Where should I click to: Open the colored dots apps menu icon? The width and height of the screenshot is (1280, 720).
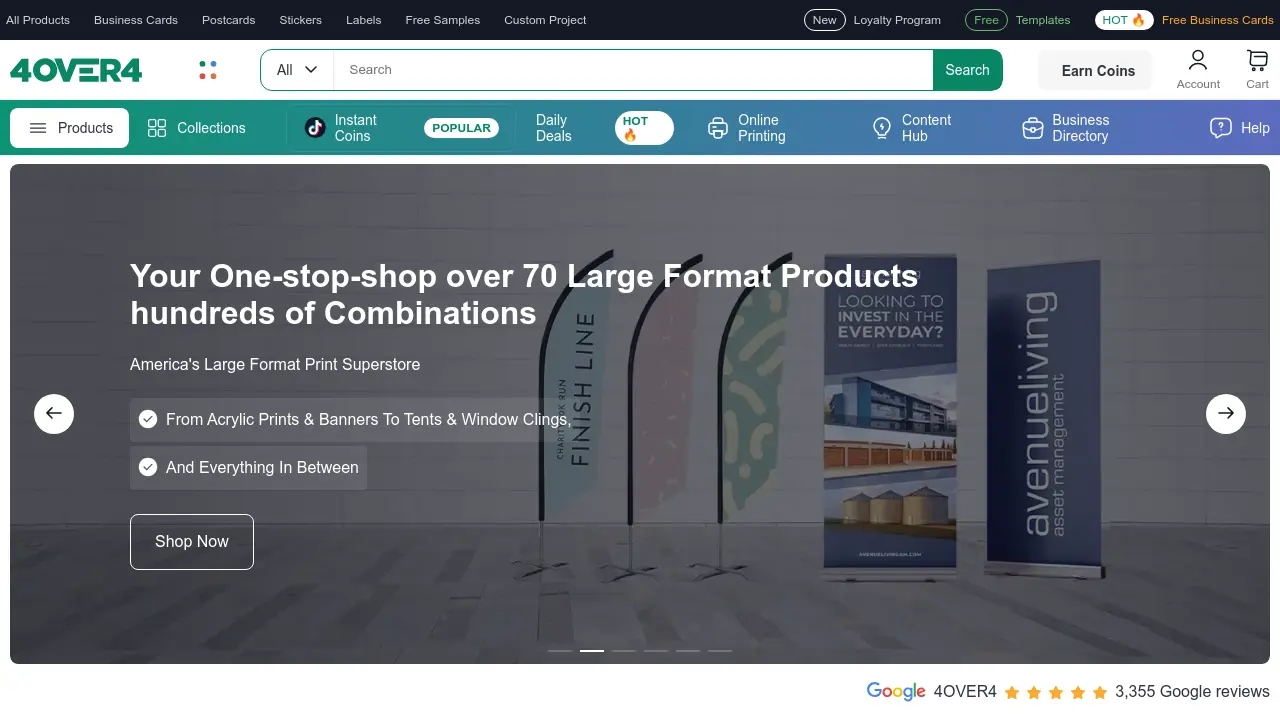click(x=208, y=70)
